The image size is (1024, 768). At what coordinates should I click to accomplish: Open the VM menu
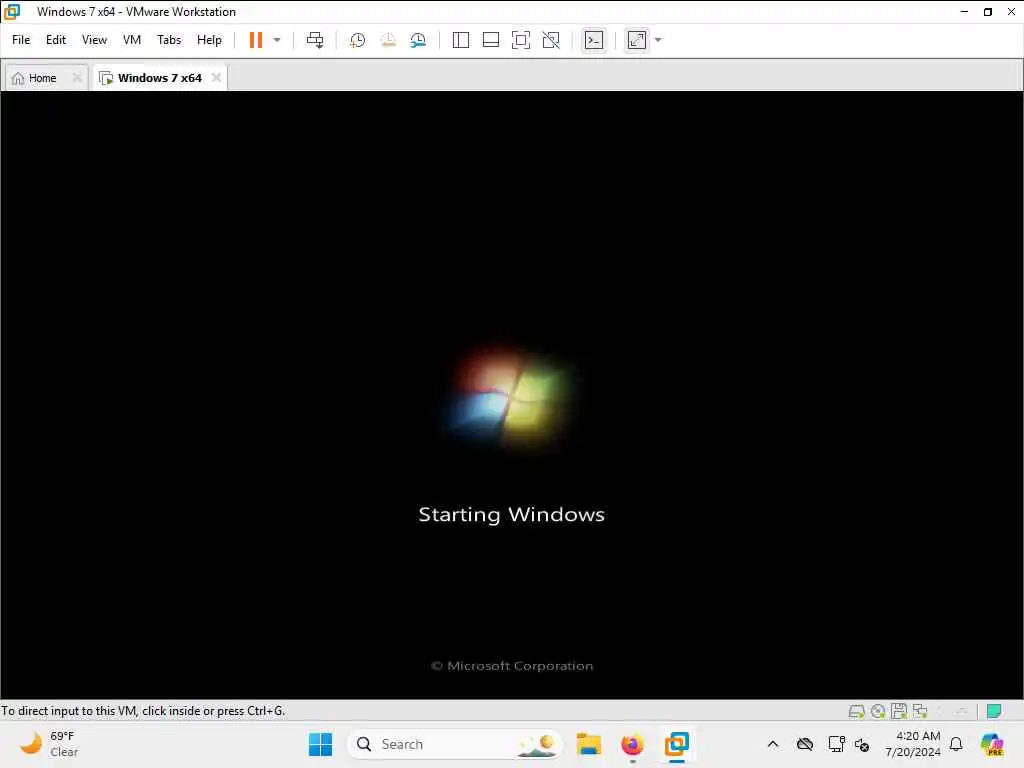[x=132, y=40]
